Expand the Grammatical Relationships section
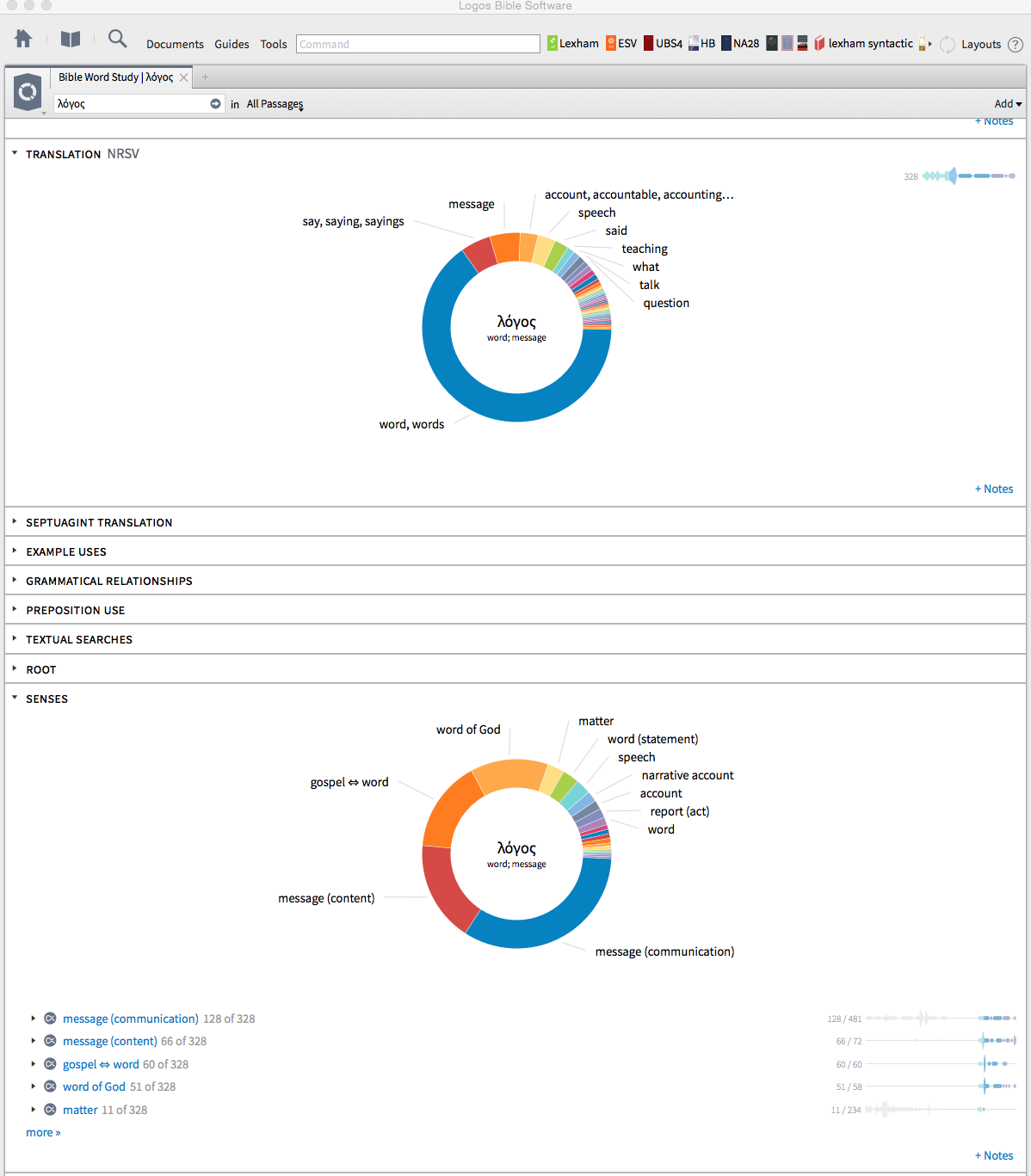The width and height of the screenshot is (1031, 1176). [15, 580]
